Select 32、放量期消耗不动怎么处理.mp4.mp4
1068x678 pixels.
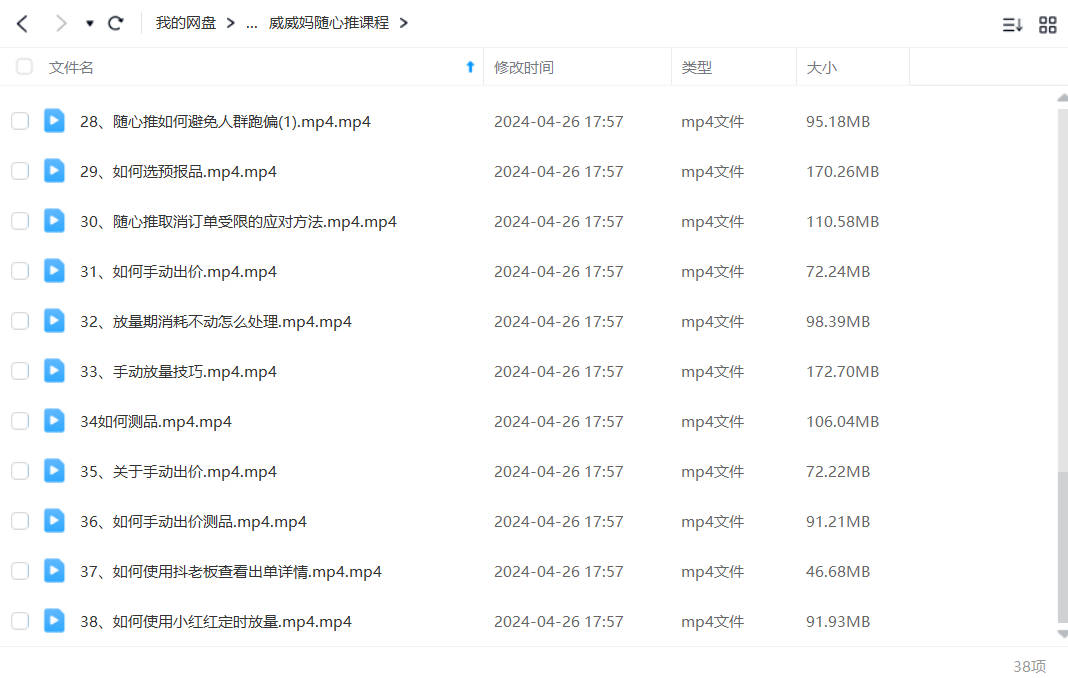pos(216,322)
